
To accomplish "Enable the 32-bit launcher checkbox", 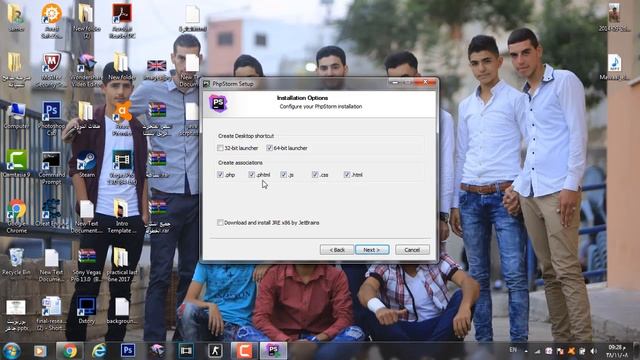I will click(220, 148).
